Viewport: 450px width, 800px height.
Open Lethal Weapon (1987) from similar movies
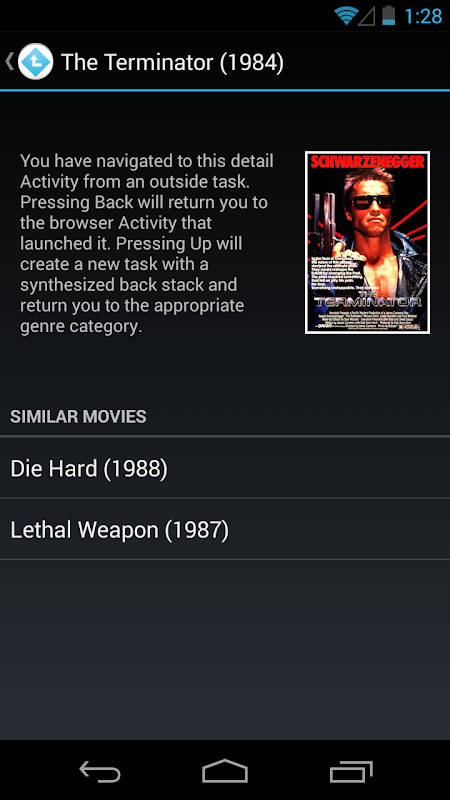225,529
